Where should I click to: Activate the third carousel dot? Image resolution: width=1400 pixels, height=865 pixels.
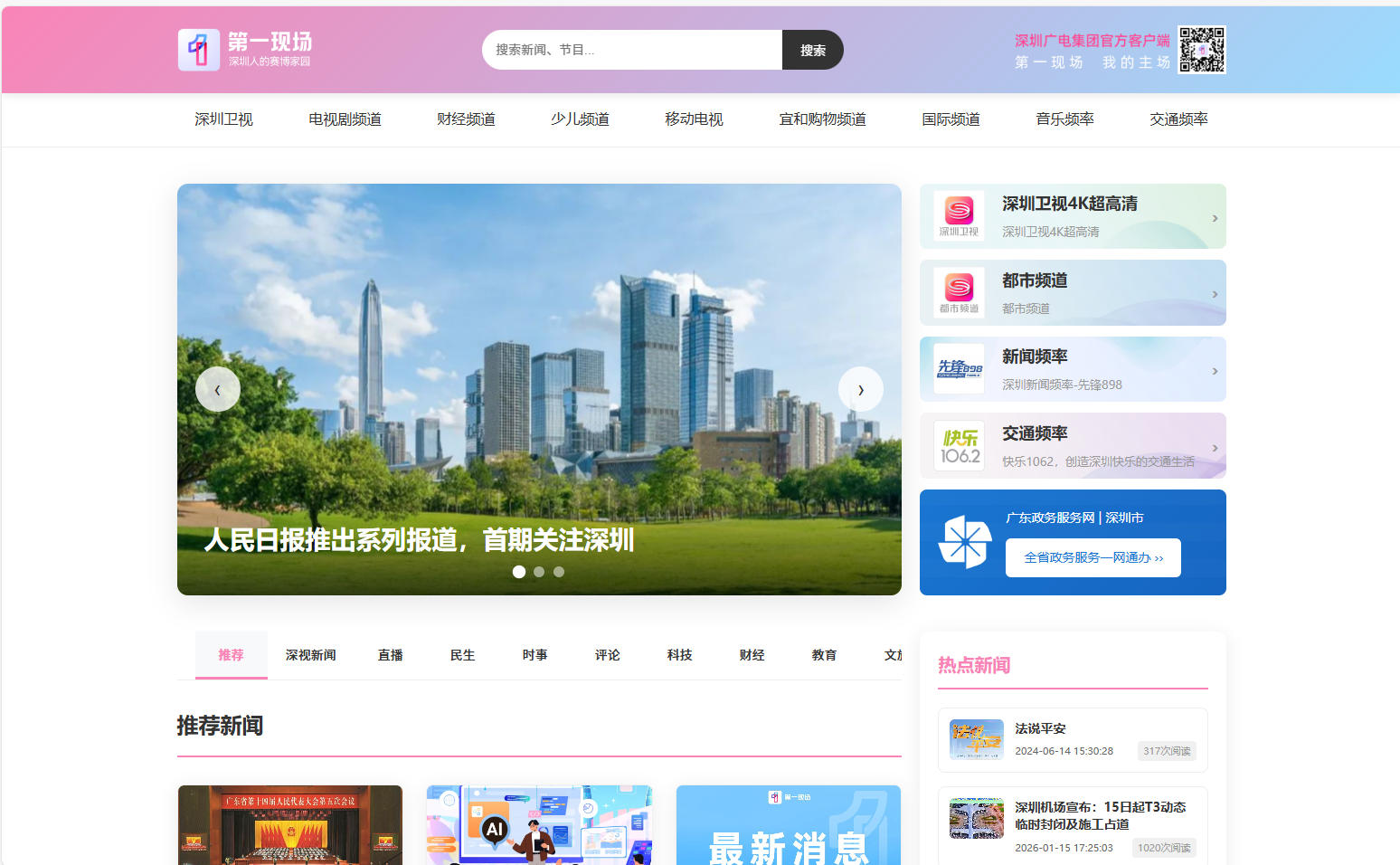(x=559, y=572)
